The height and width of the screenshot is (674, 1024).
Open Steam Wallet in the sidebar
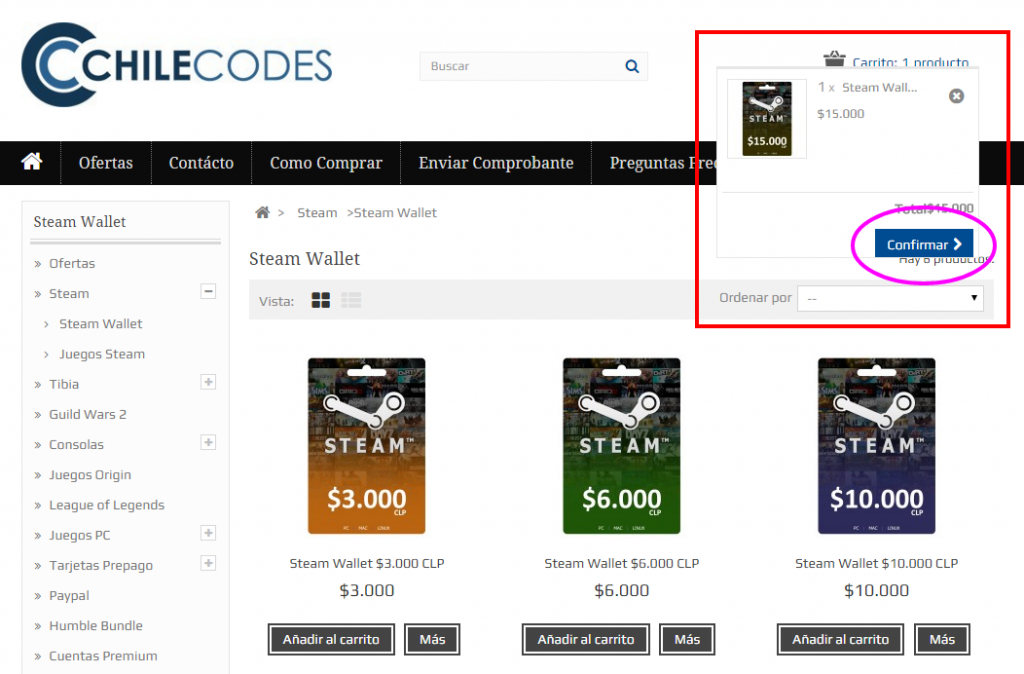101,324
